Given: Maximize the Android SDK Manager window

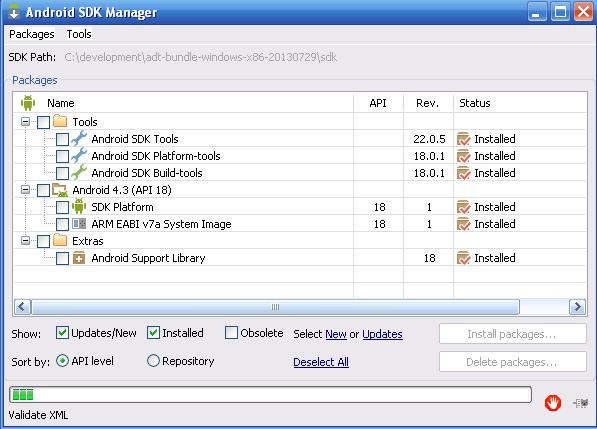Looking at the screenshot, I should pos(560,11).
